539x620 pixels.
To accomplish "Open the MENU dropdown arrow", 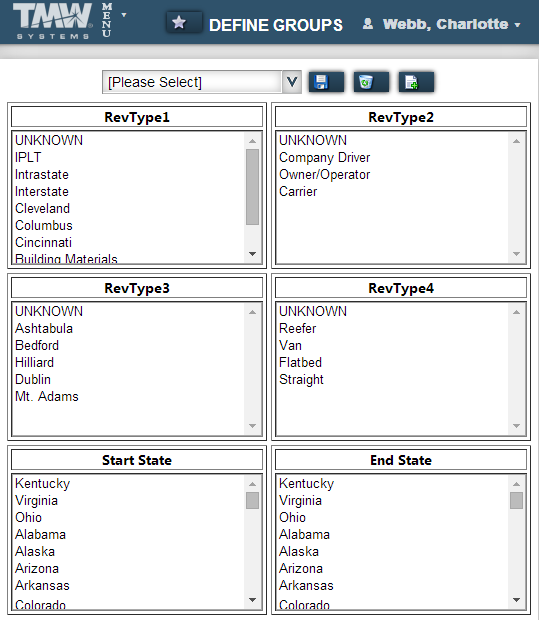I will click(x=124, y=15).
